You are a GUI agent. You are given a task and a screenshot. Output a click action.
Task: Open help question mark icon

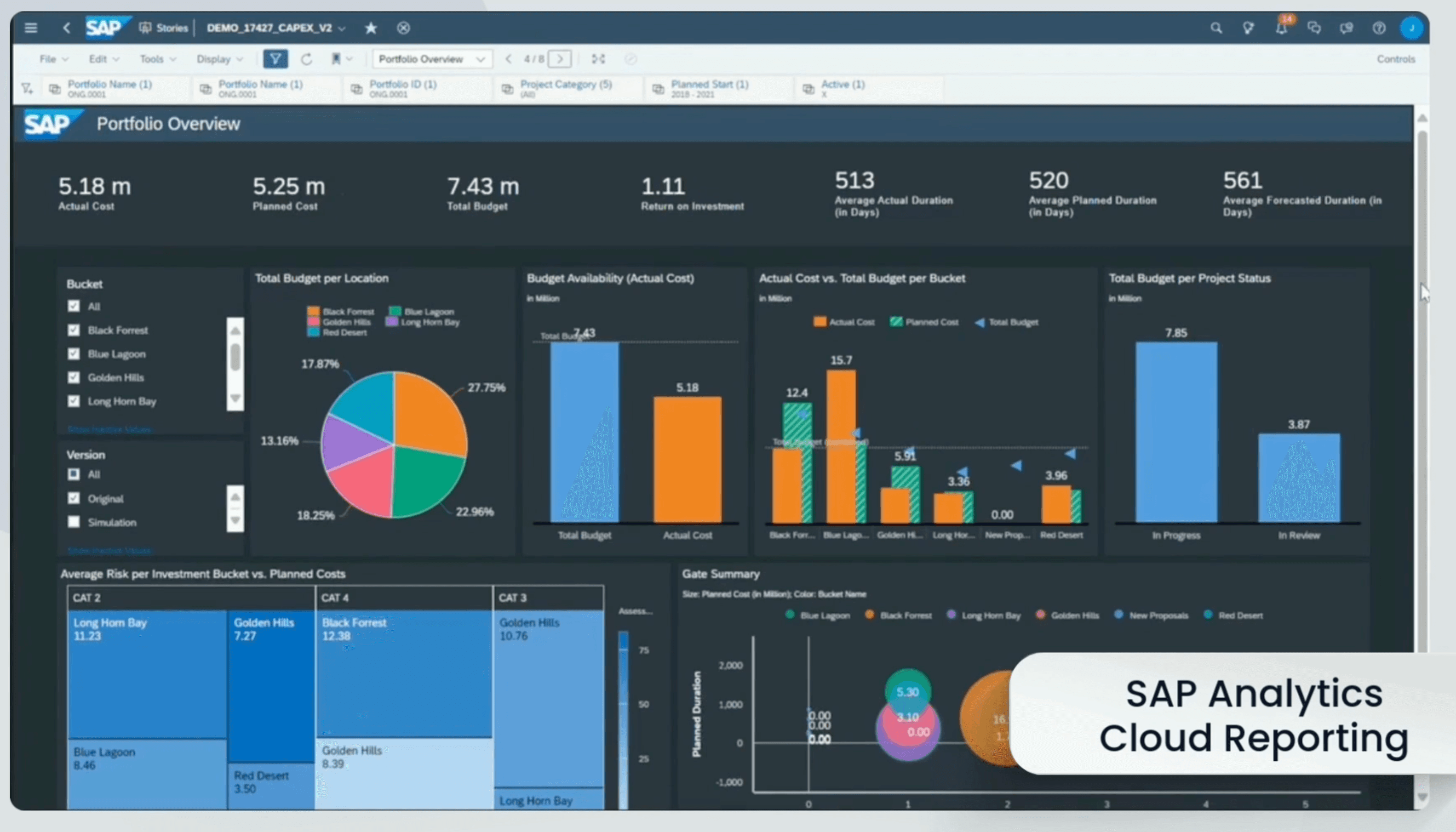pyautogui.click(x=1379, y=28)
